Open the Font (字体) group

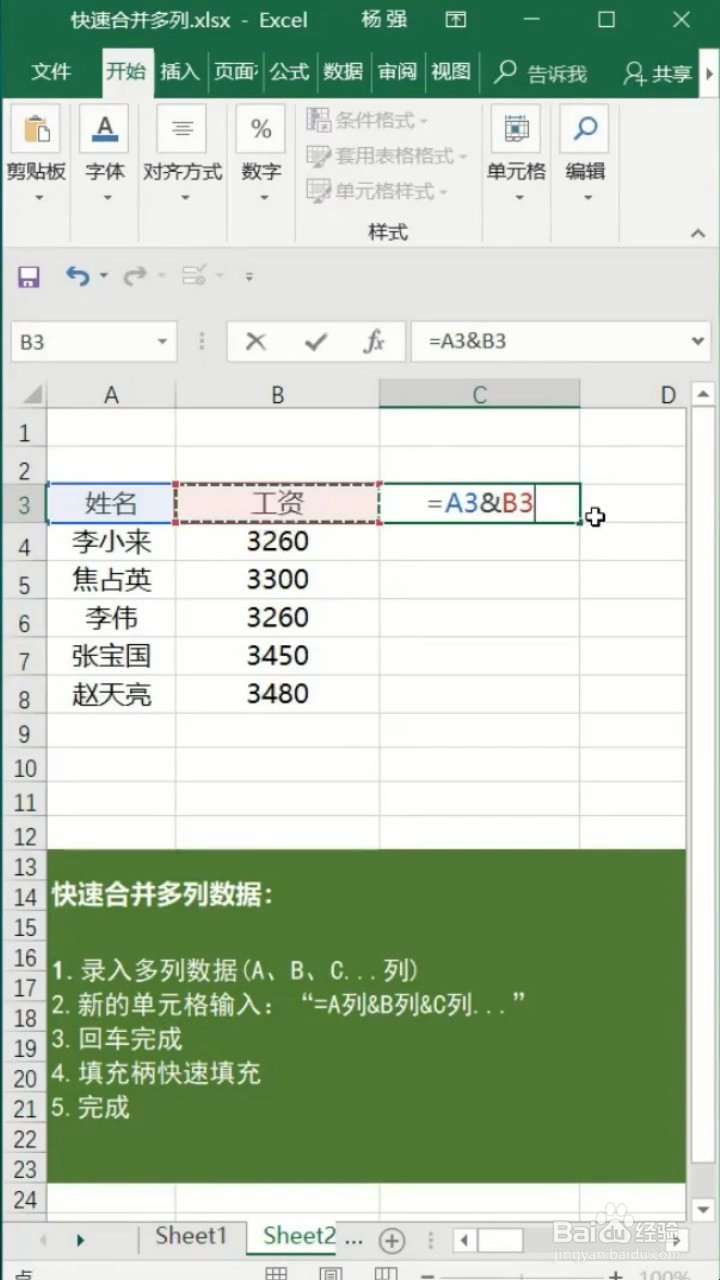[x=105, y=155]
